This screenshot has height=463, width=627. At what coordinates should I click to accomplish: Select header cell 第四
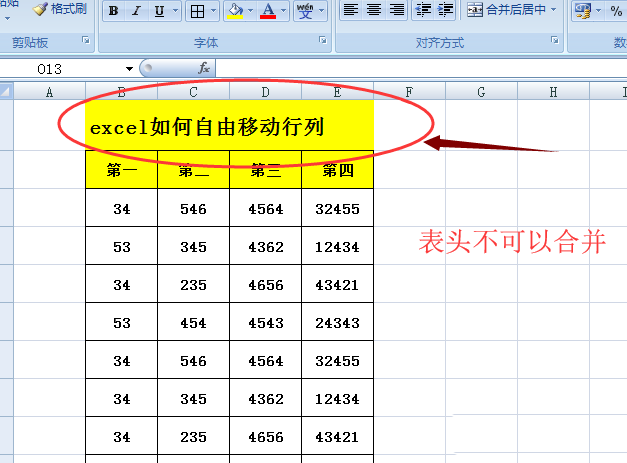click(338, 170)
